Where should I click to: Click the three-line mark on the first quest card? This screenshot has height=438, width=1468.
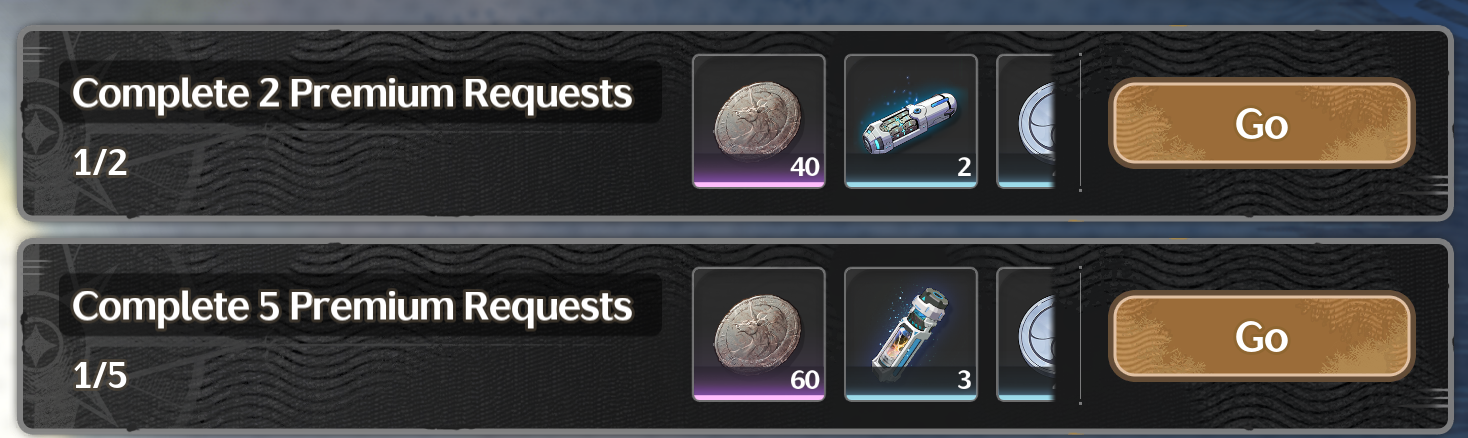pyautogui.click(x=35, y=53)
